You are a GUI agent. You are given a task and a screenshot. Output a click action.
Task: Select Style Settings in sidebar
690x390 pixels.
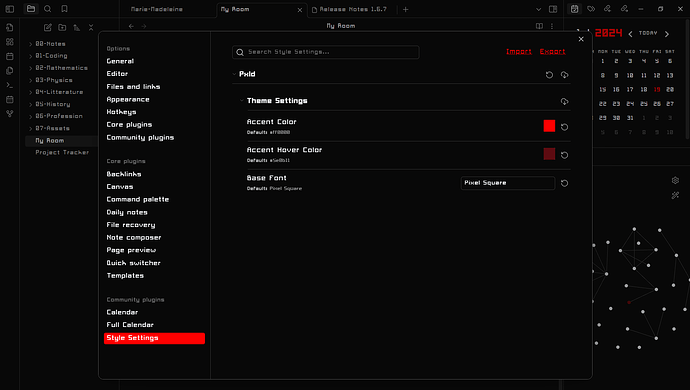click(x=154, y=338)
